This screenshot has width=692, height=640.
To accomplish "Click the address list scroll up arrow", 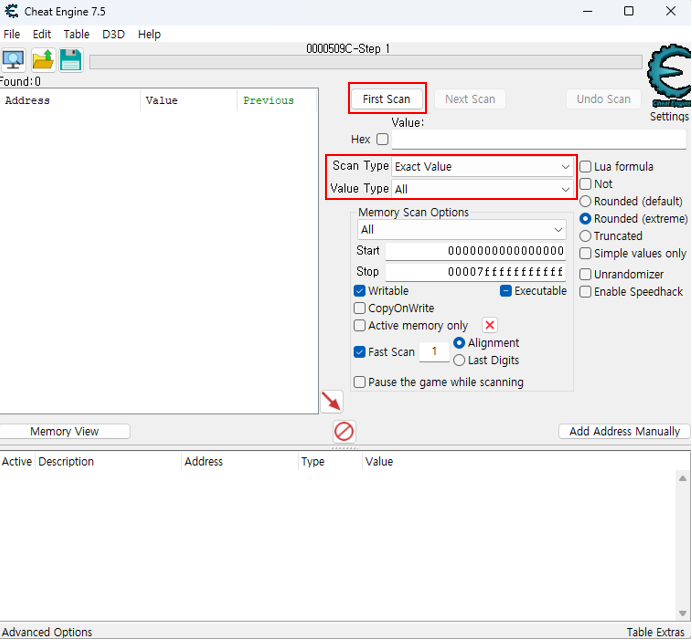I will (x=682, y=478).
